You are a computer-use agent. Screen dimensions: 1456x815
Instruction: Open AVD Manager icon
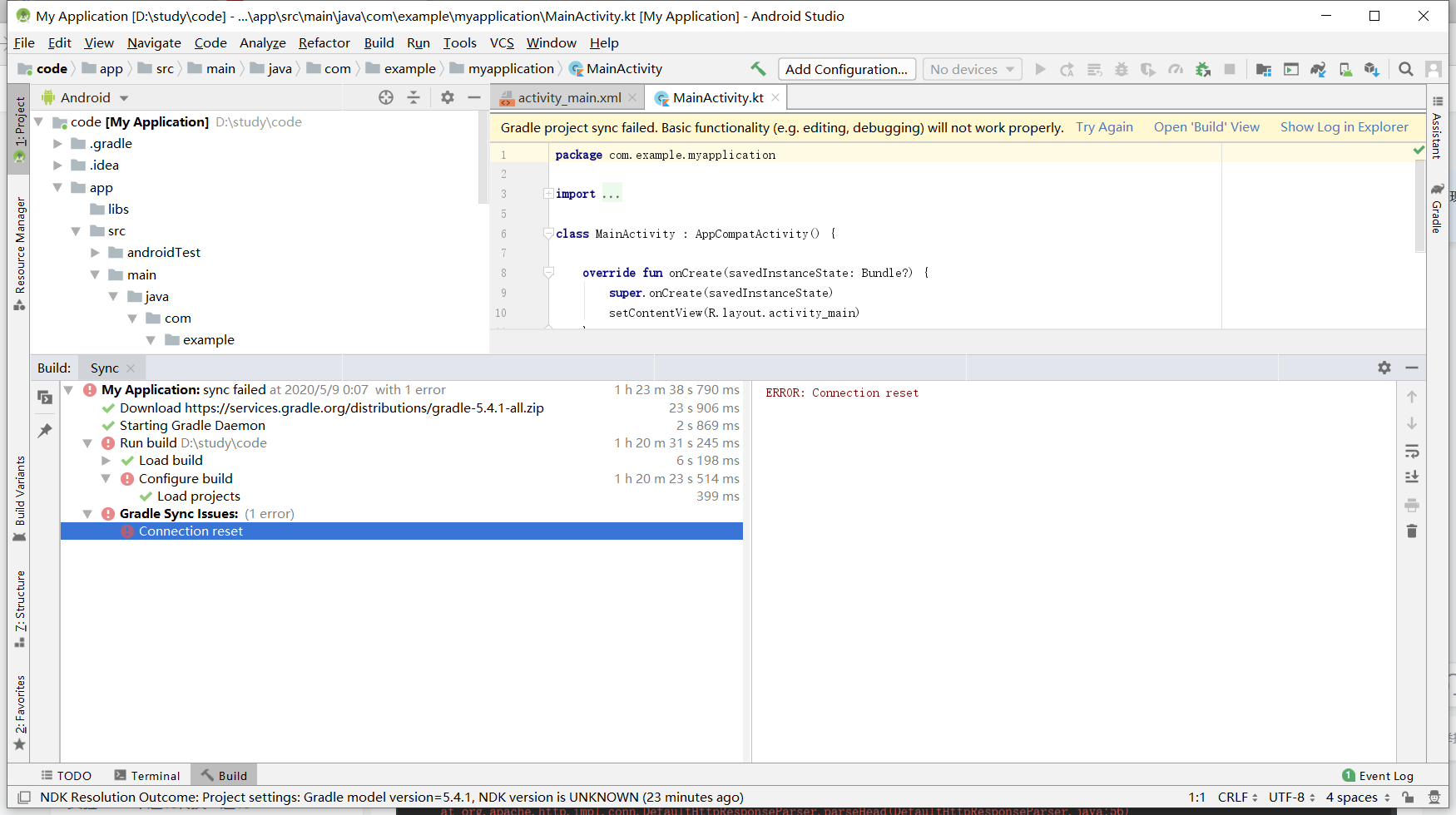click(x=1345, y=69)
